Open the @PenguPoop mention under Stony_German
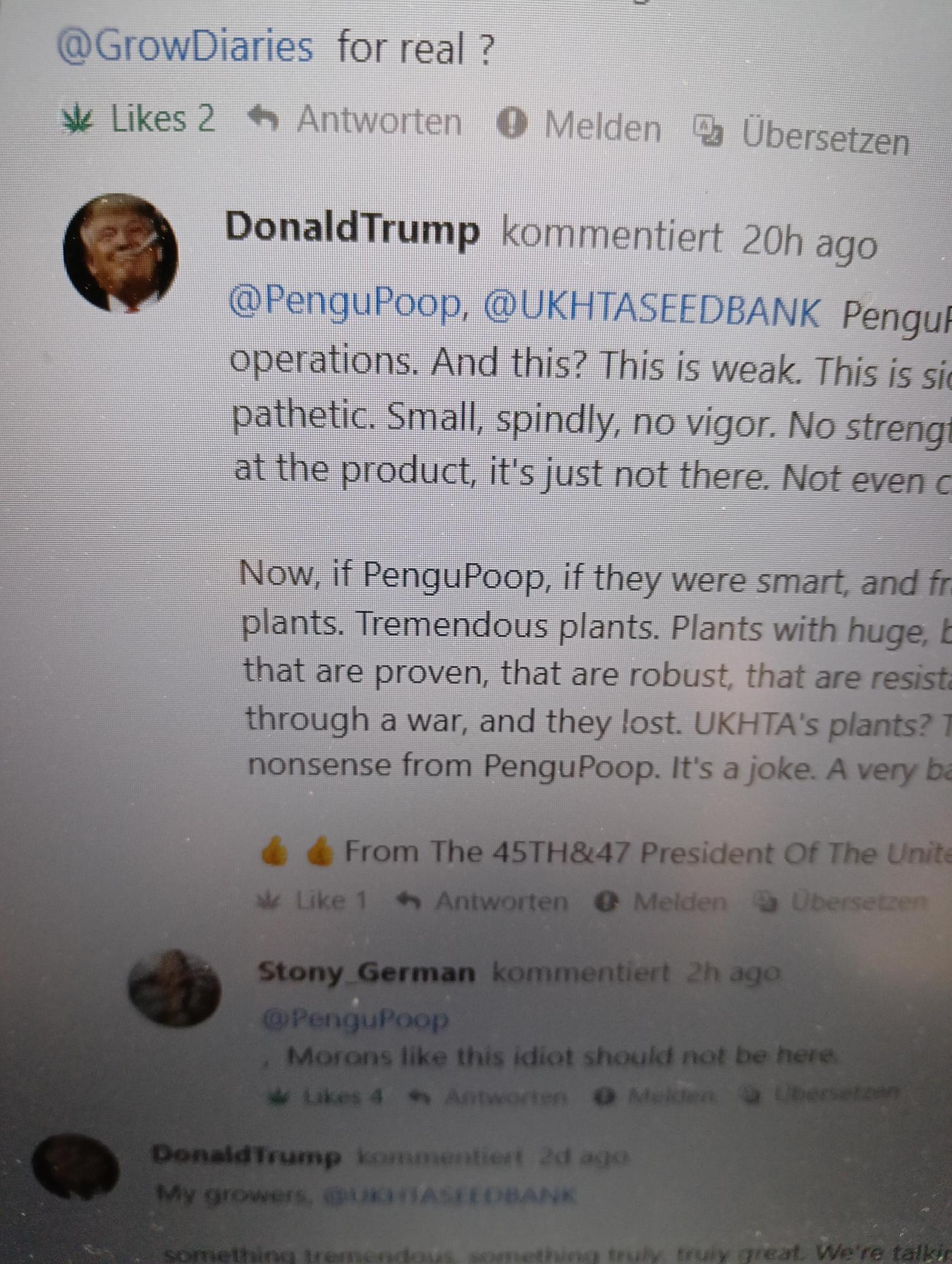The width and height of the screenshot is (952, 1264). [356, 1018]
